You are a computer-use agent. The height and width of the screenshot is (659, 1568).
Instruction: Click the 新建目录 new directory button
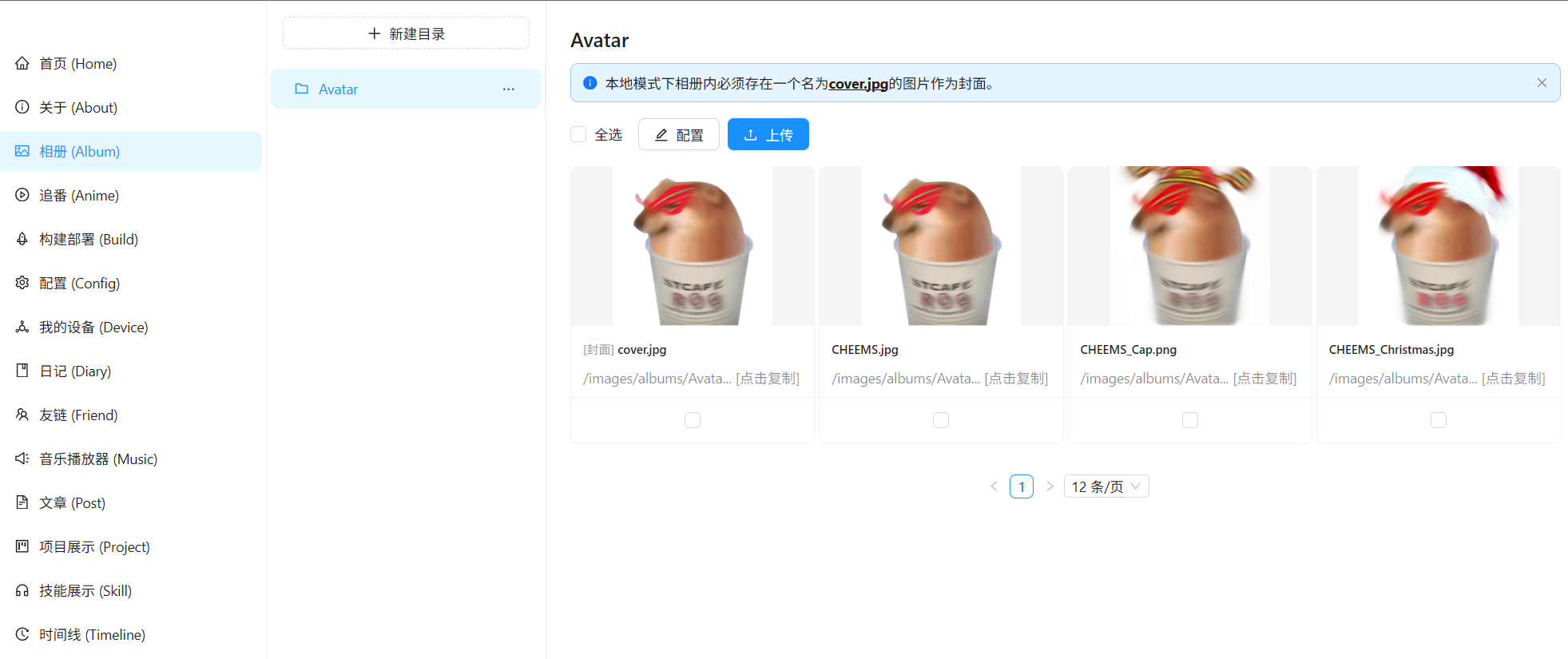point(406,34)
